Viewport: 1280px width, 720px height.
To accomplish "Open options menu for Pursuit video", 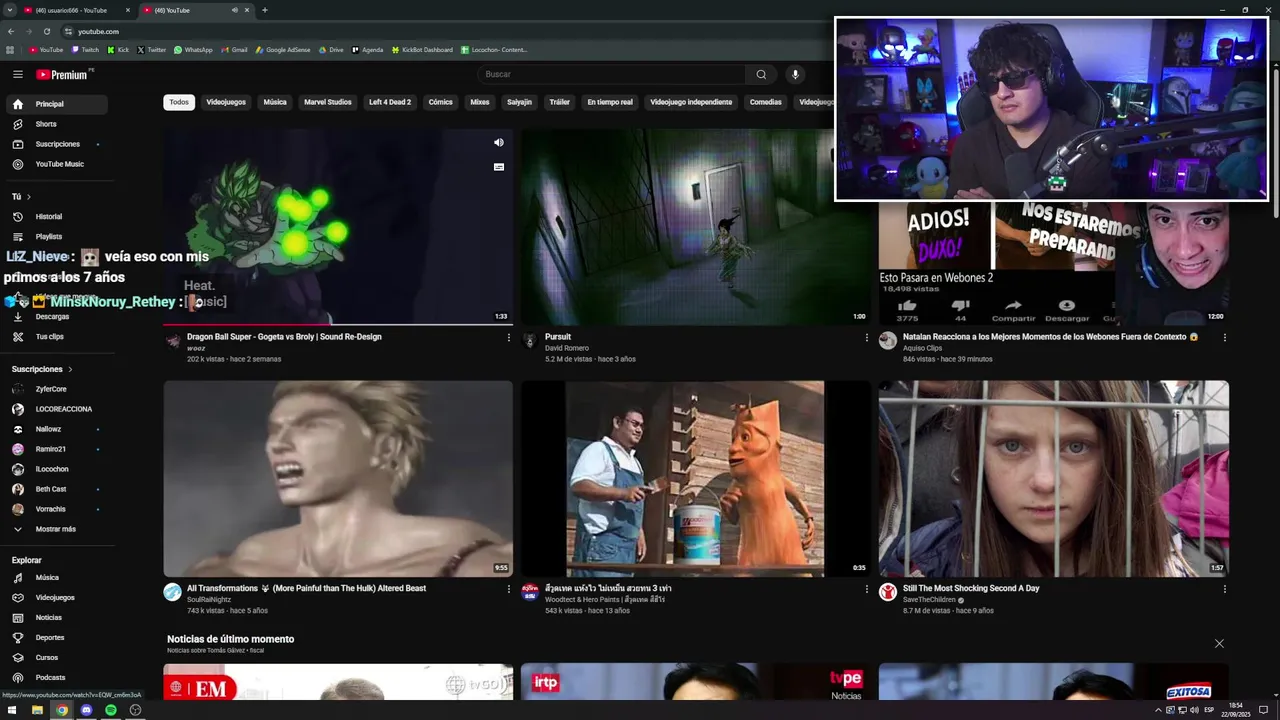I will 866,338.
